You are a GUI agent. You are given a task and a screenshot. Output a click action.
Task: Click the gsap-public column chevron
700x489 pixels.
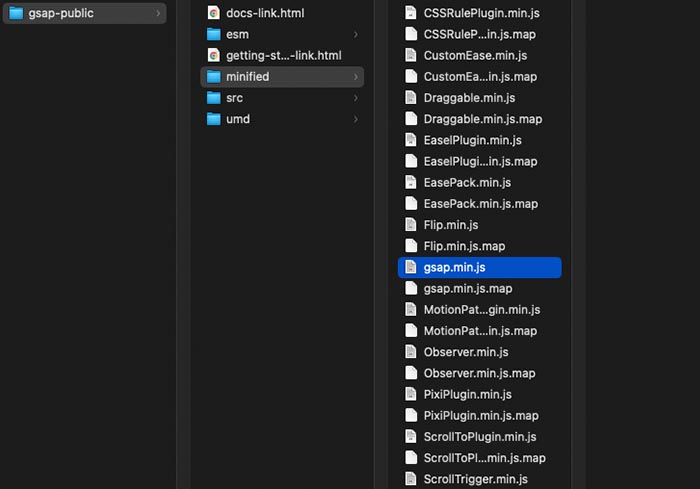coord(158,13)
